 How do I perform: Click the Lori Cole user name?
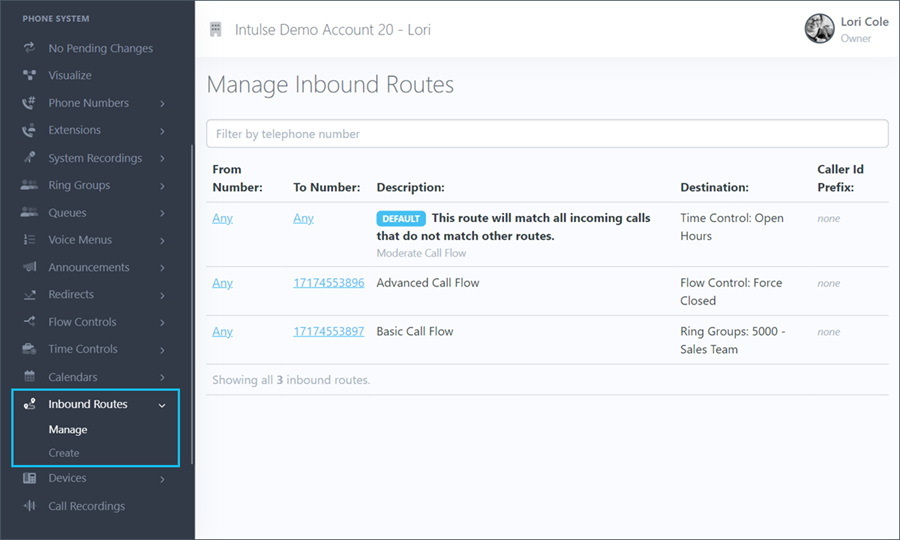864,22
